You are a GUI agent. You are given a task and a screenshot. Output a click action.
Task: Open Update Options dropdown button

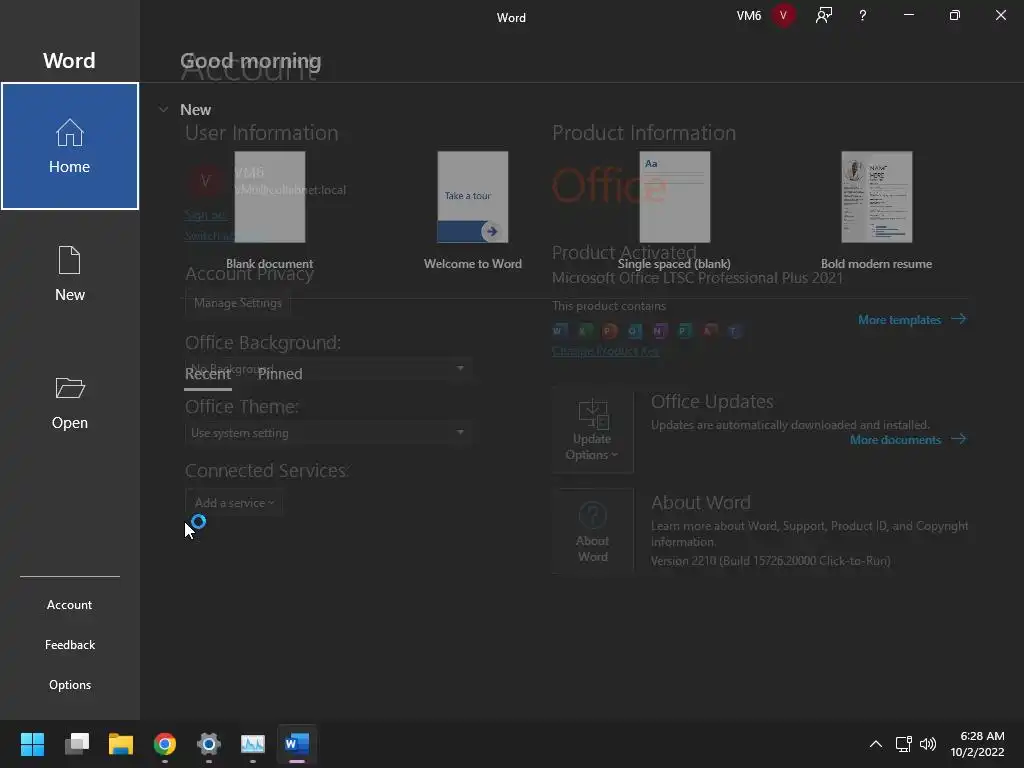pyautogui.click(x=593, y=430)
